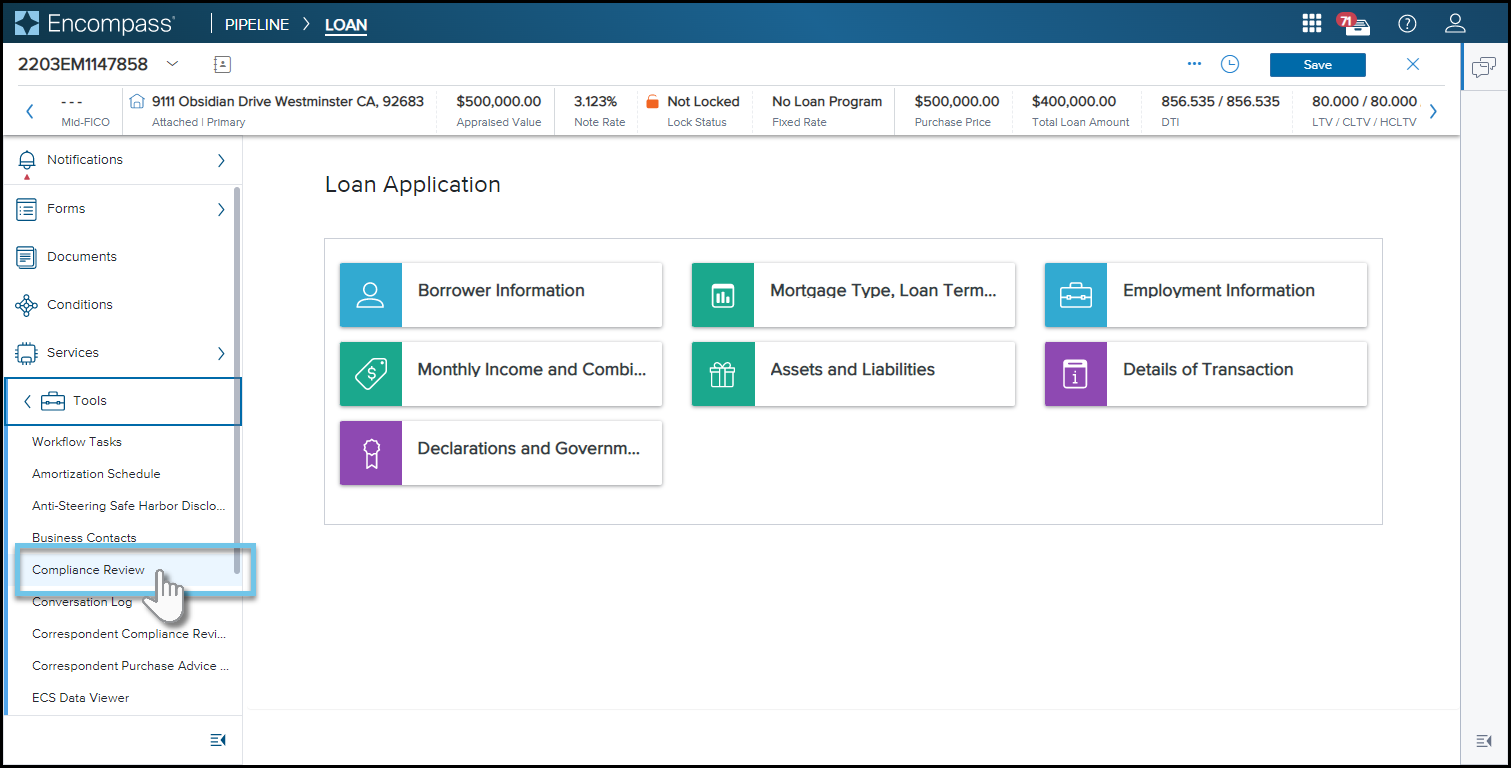
Task: Open Conversation Log tool
Action: click(x=82, y=602)
